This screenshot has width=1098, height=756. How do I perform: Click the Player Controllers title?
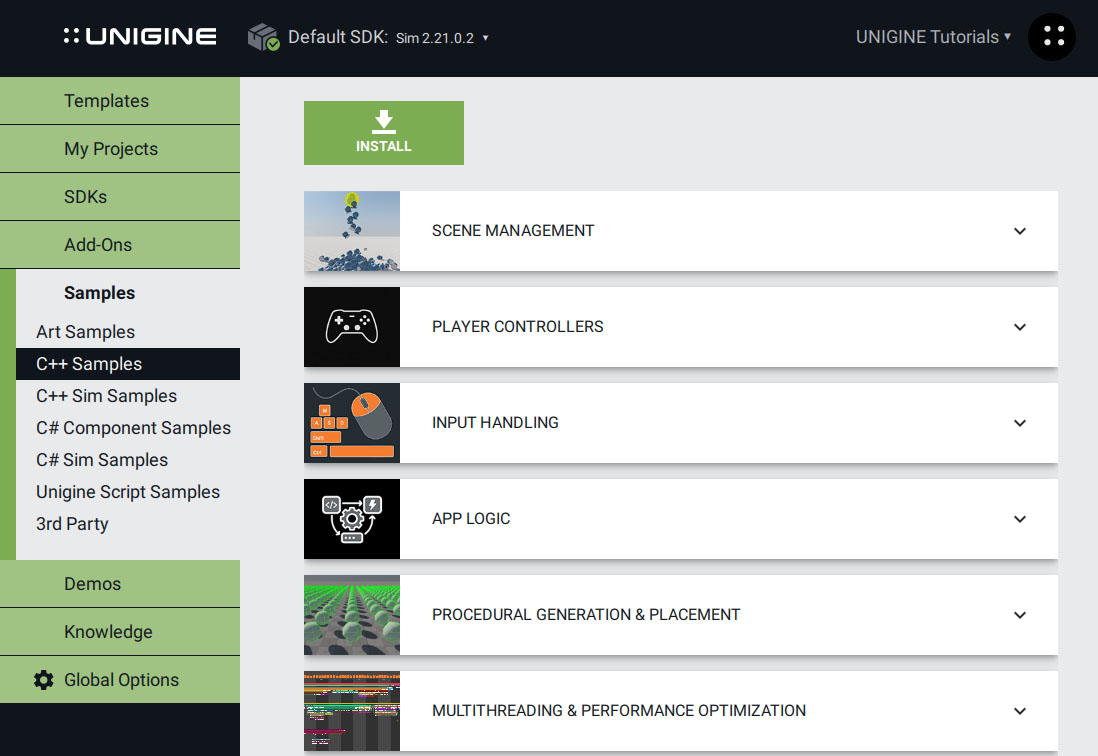point(517,327)
